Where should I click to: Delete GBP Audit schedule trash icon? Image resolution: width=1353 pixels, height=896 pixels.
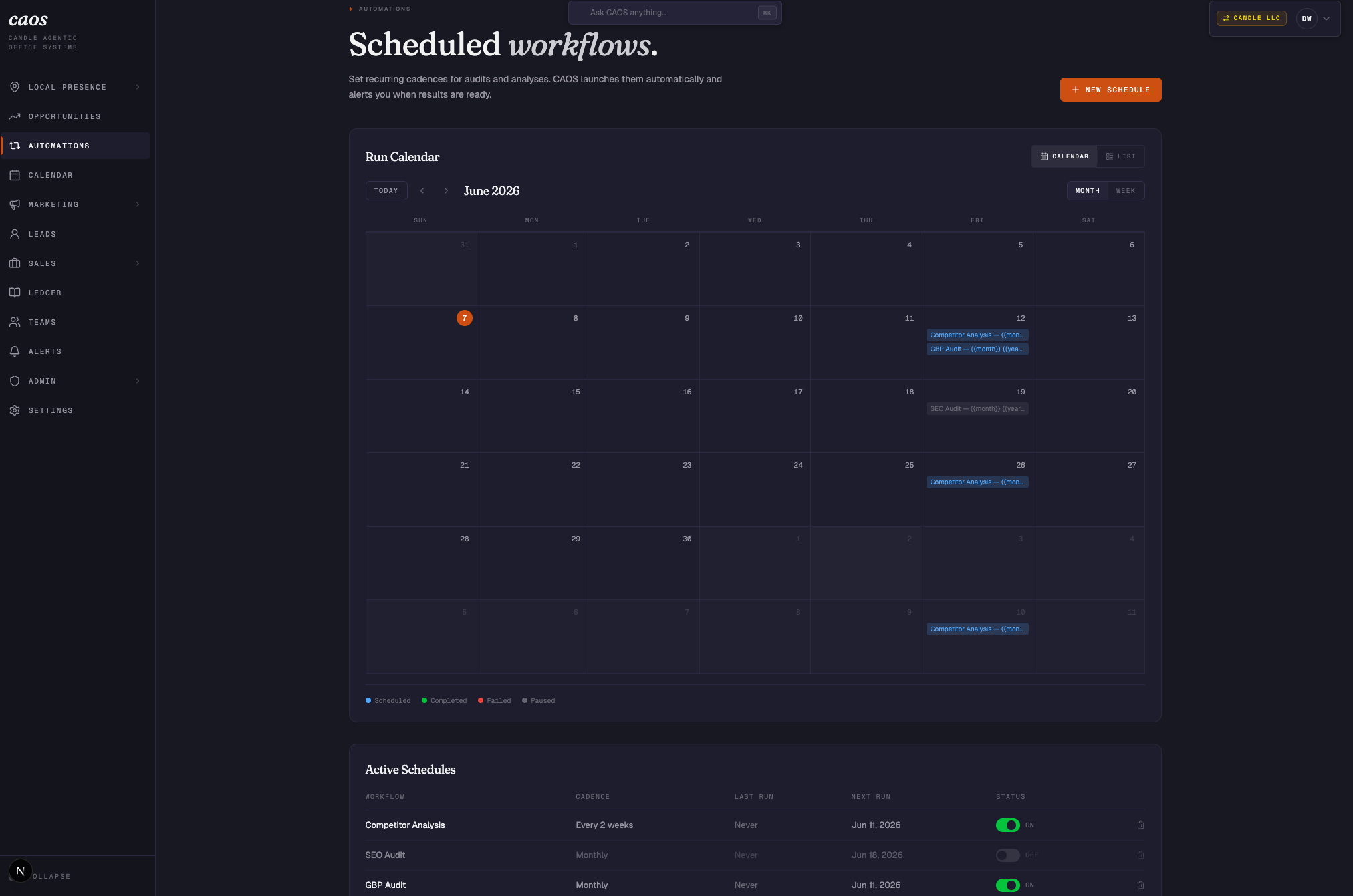point(1140,885)
